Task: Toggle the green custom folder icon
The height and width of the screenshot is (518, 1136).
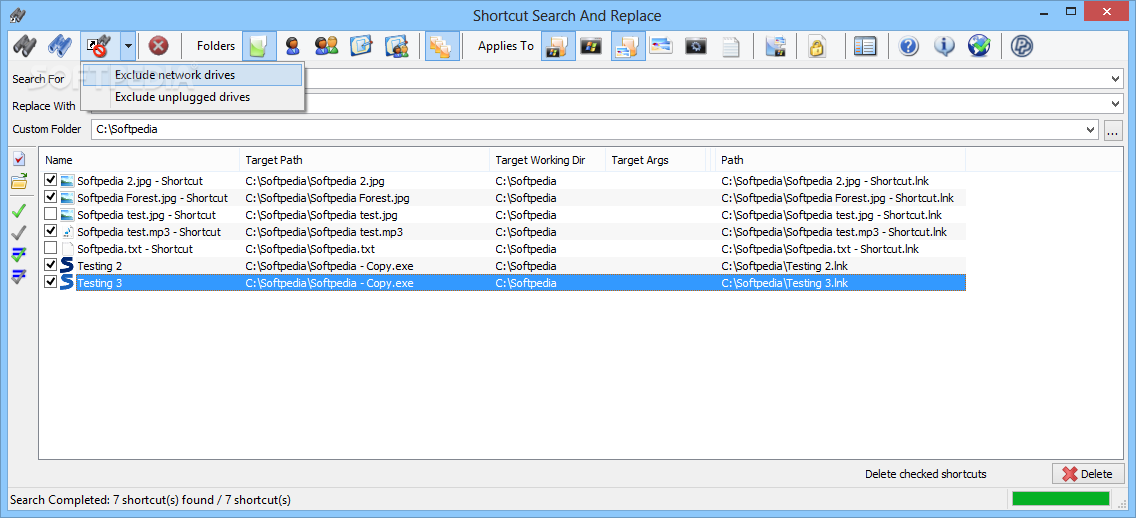Action: point(259,46)
